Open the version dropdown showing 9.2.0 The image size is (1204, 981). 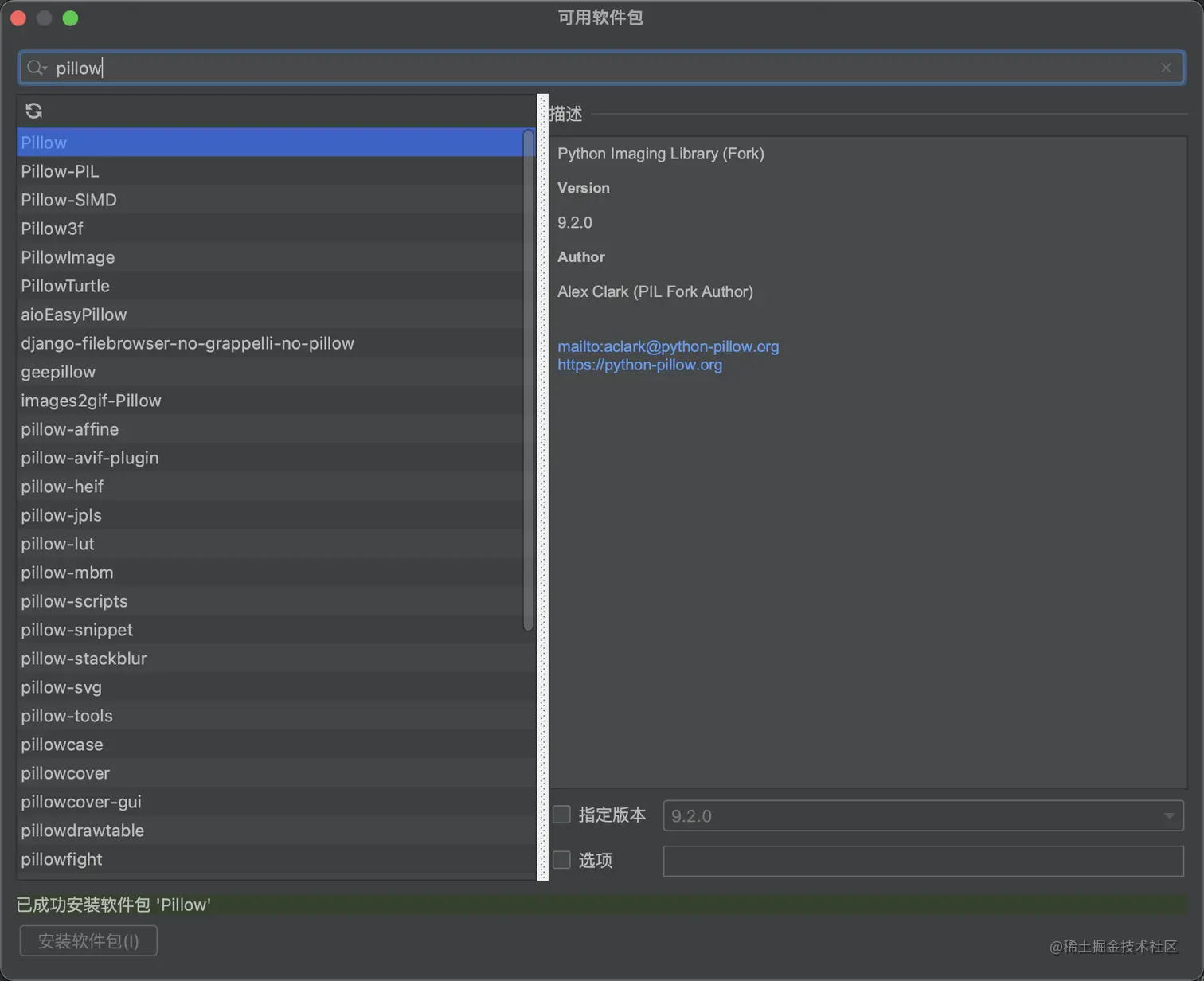pyautogui.click(x=1169, y=815)
